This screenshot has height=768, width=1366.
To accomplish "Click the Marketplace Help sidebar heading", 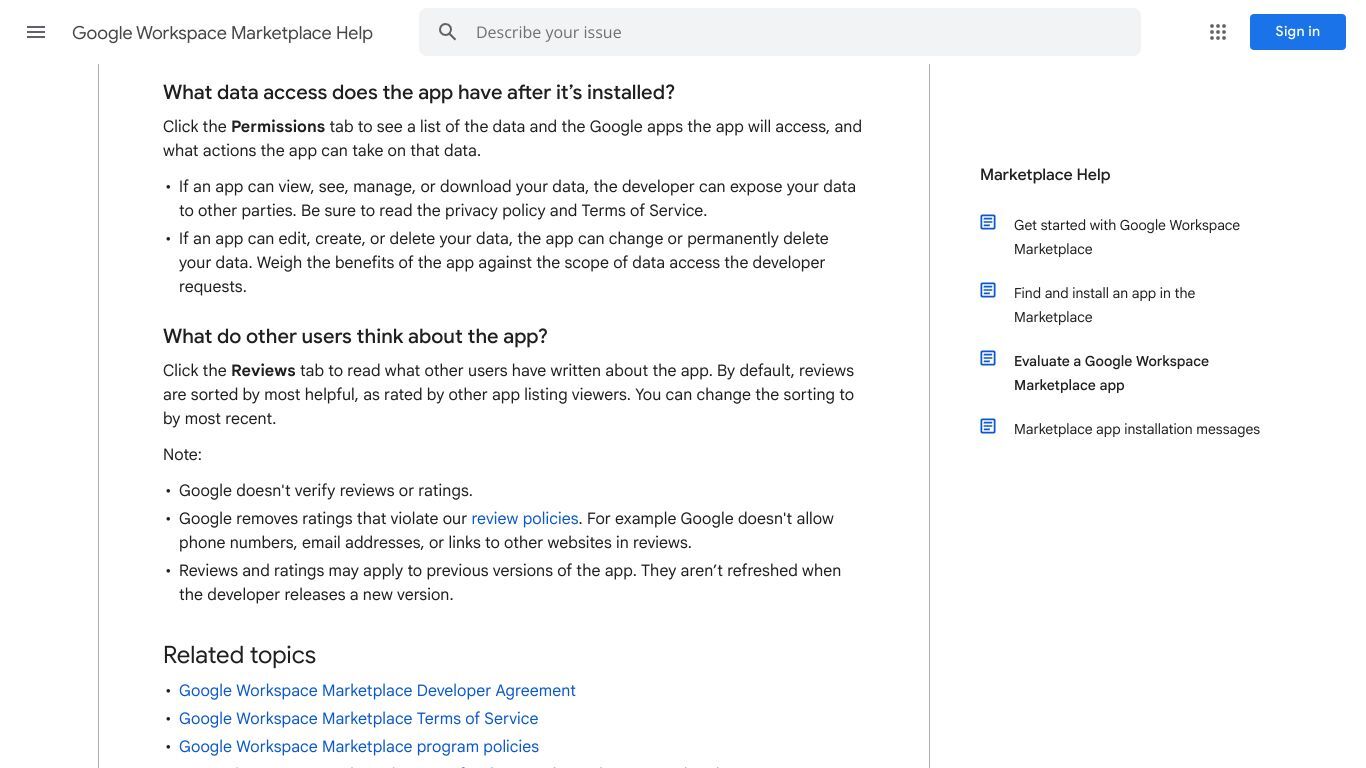I will pyautogui.click(x=1045, y=174).
